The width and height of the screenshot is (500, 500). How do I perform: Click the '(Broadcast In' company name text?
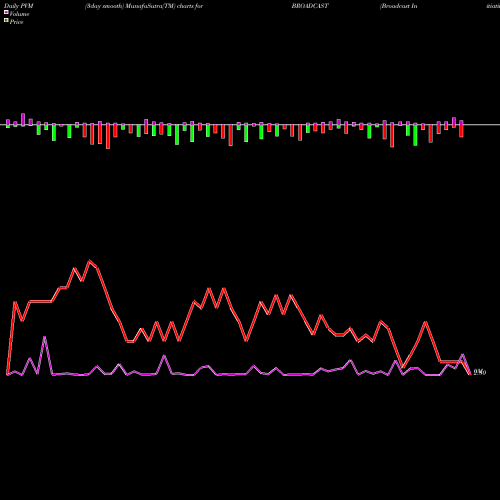click(398, 6)
